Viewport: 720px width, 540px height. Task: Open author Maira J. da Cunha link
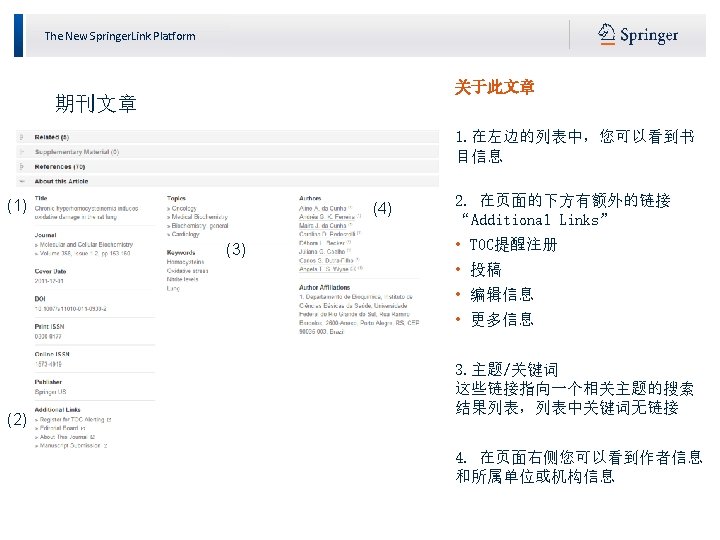[x=324, y=225]
